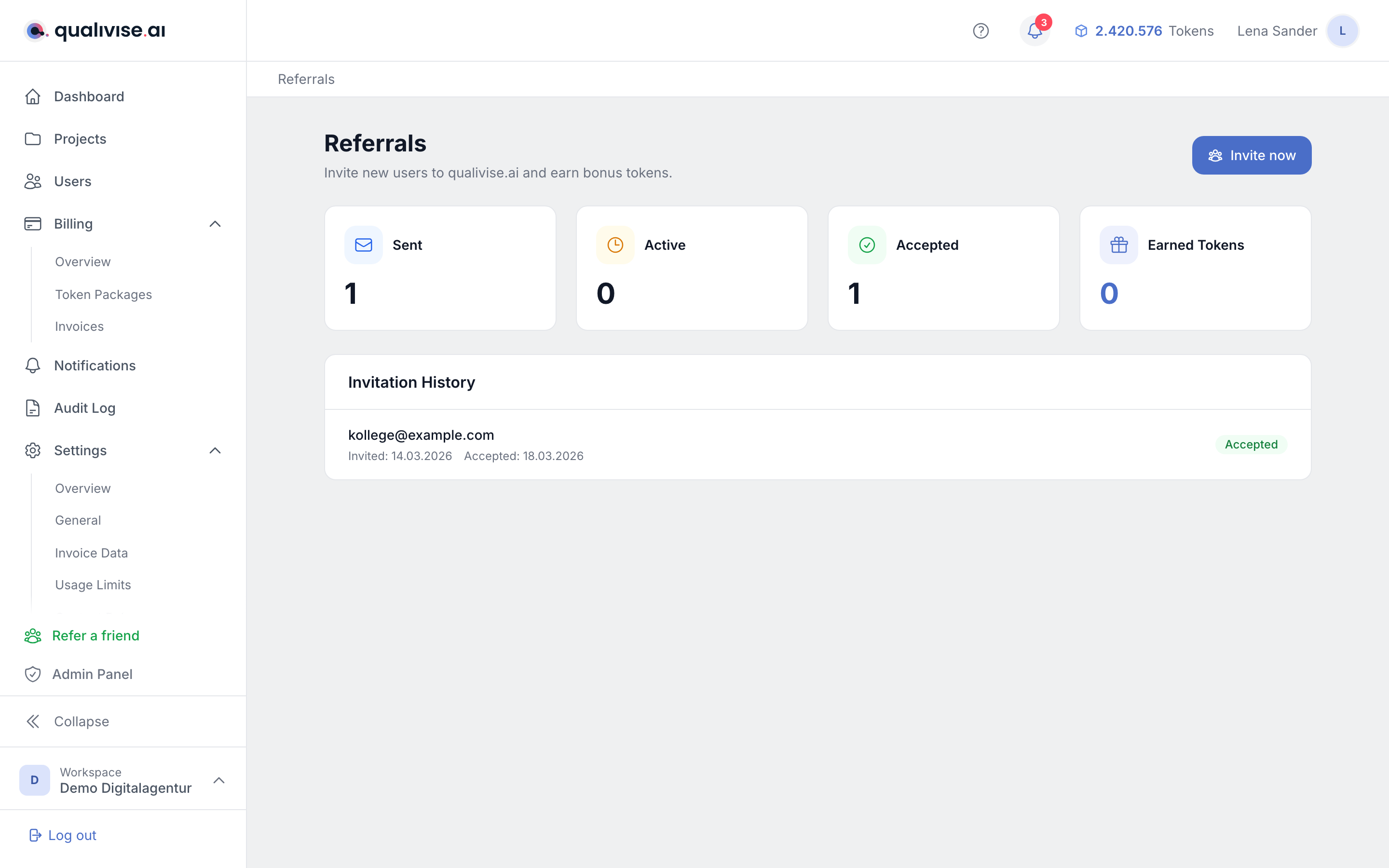
Task: Click the Users people icon
Action: pyautogui.click(x=33, y=181)
